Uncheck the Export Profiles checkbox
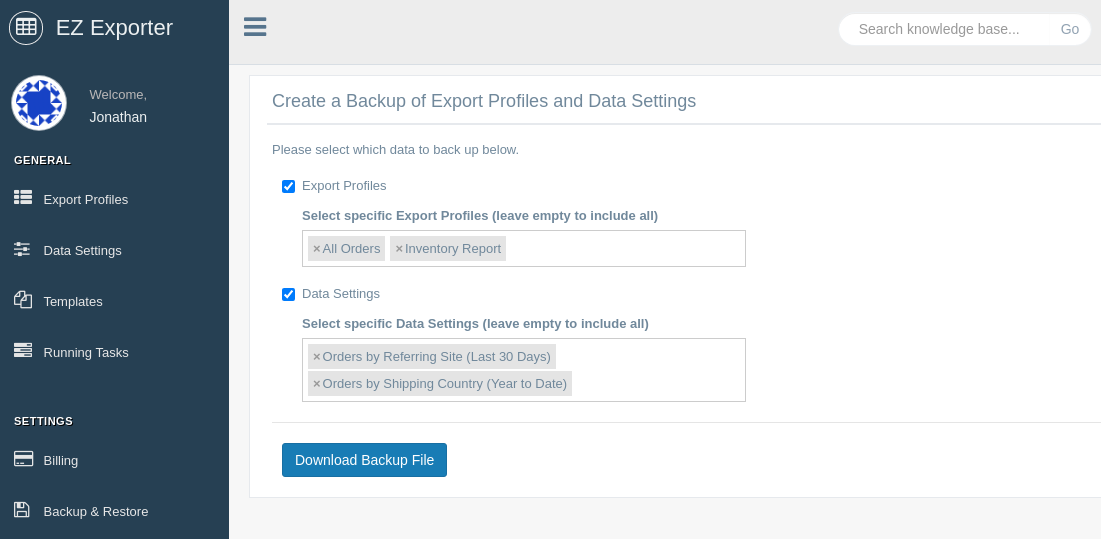1101x539 pixels. tap(289, 187)
